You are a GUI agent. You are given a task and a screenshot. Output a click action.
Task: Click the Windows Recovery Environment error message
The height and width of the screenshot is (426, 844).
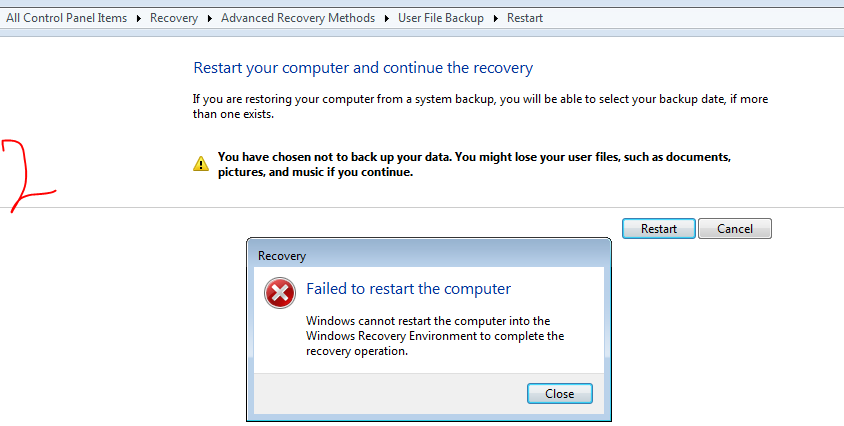(435, 336)
